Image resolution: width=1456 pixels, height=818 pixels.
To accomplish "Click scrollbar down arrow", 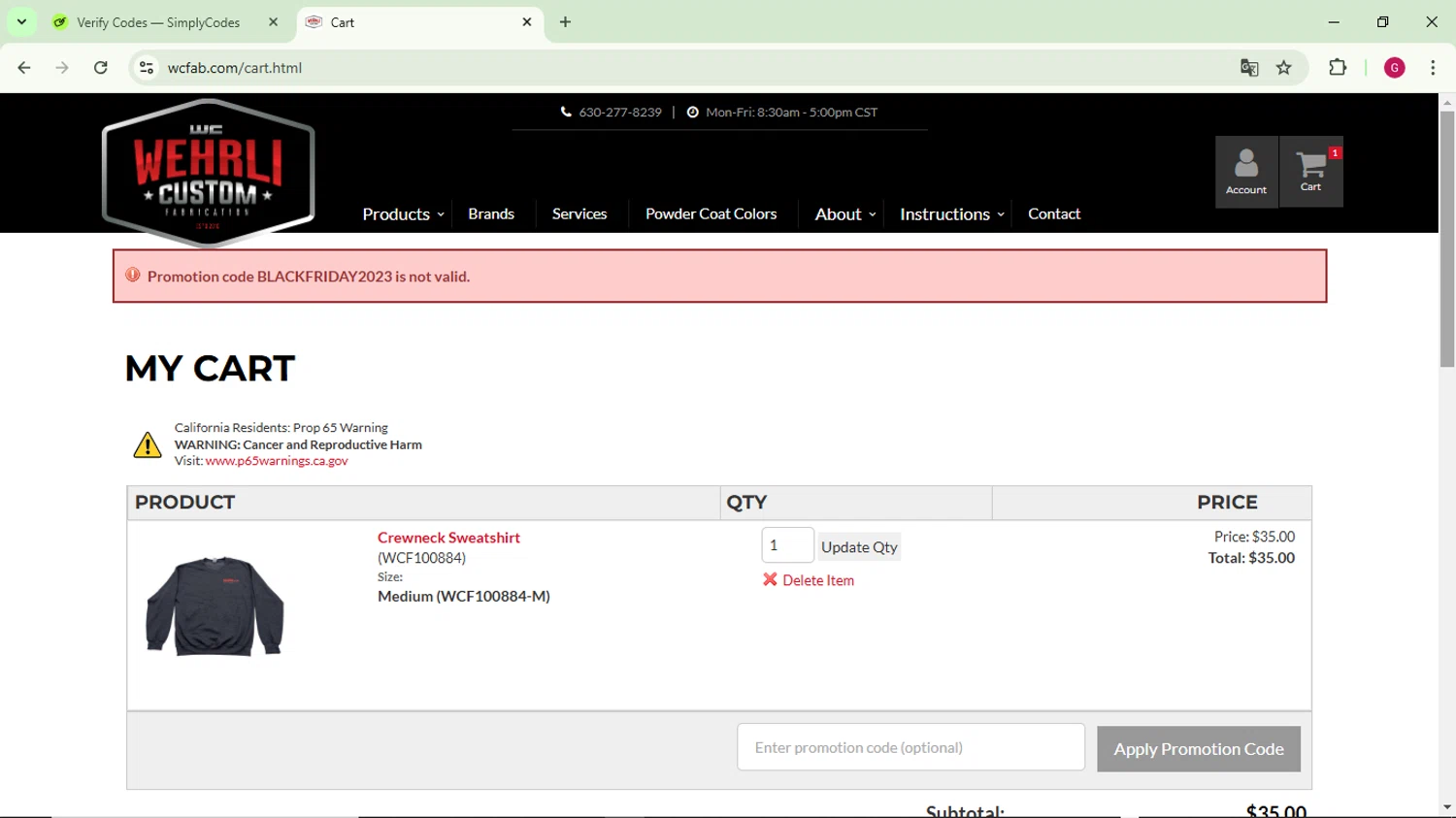I will click(1447, 807).
